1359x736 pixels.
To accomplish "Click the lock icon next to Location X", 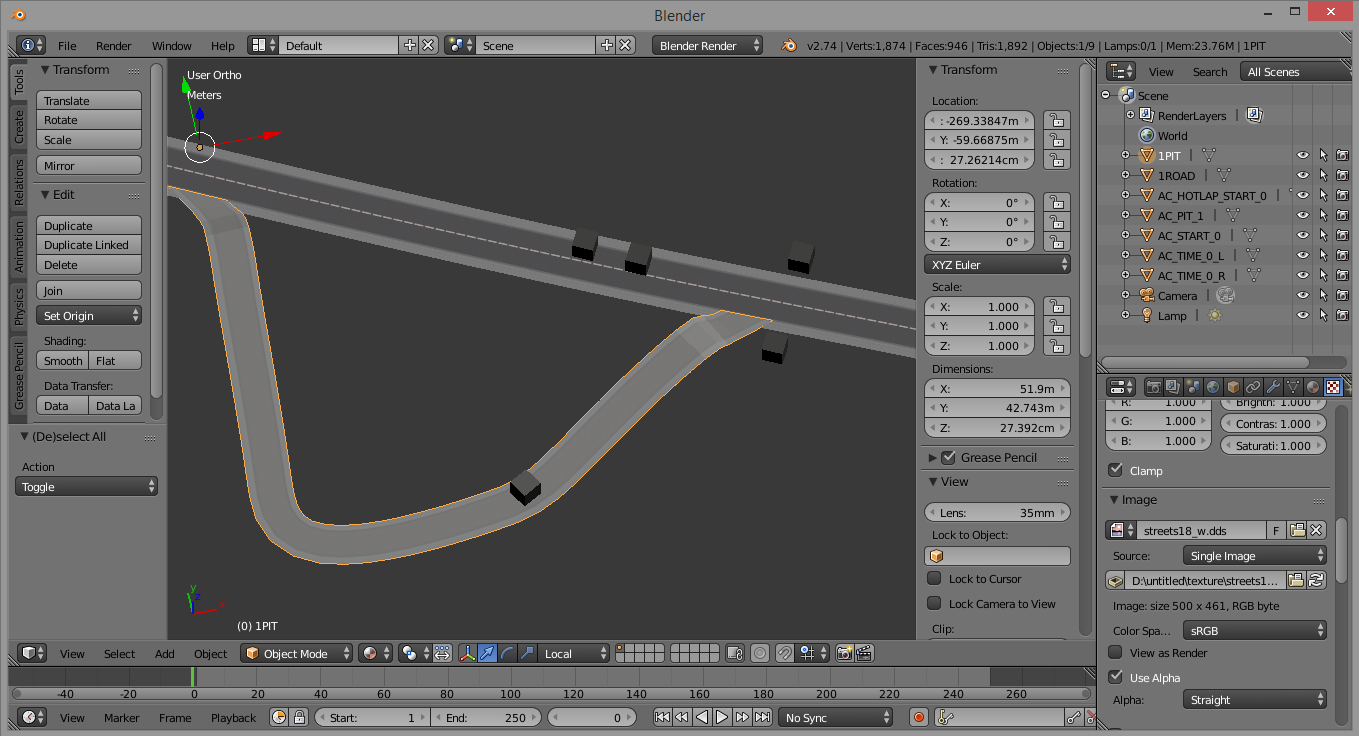I will pyautogui.click(x=1056, y=120).
